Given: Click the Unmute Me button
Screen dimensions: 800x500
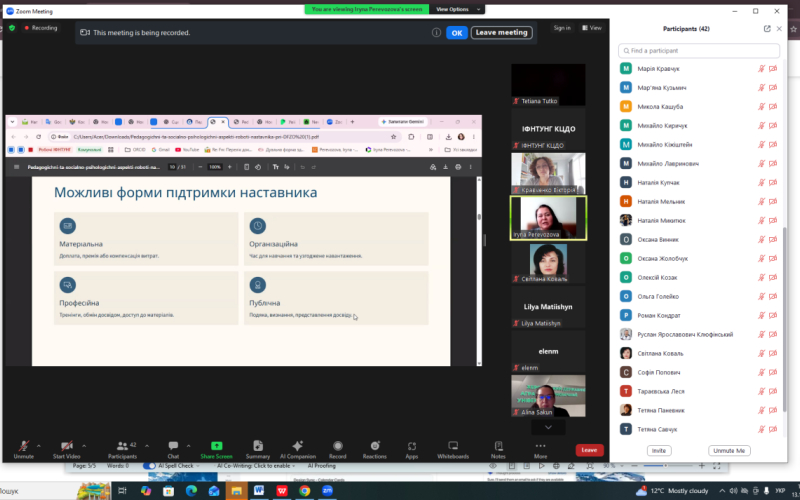Looking at the screenshot, I should coord(729,451).
